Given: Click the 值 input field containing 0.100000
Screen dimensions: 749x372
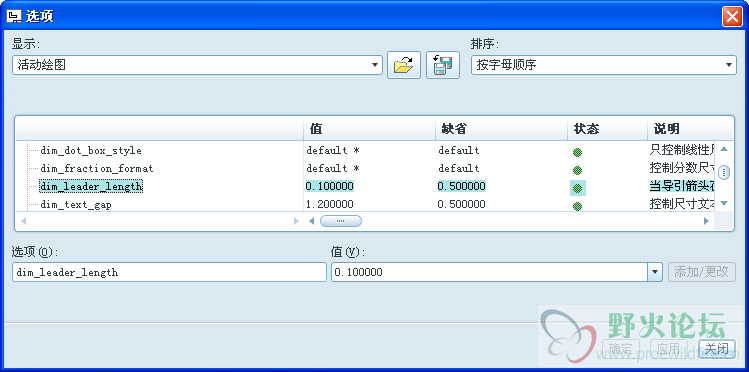Looking at the screenshot, I should tap(490, 272).
